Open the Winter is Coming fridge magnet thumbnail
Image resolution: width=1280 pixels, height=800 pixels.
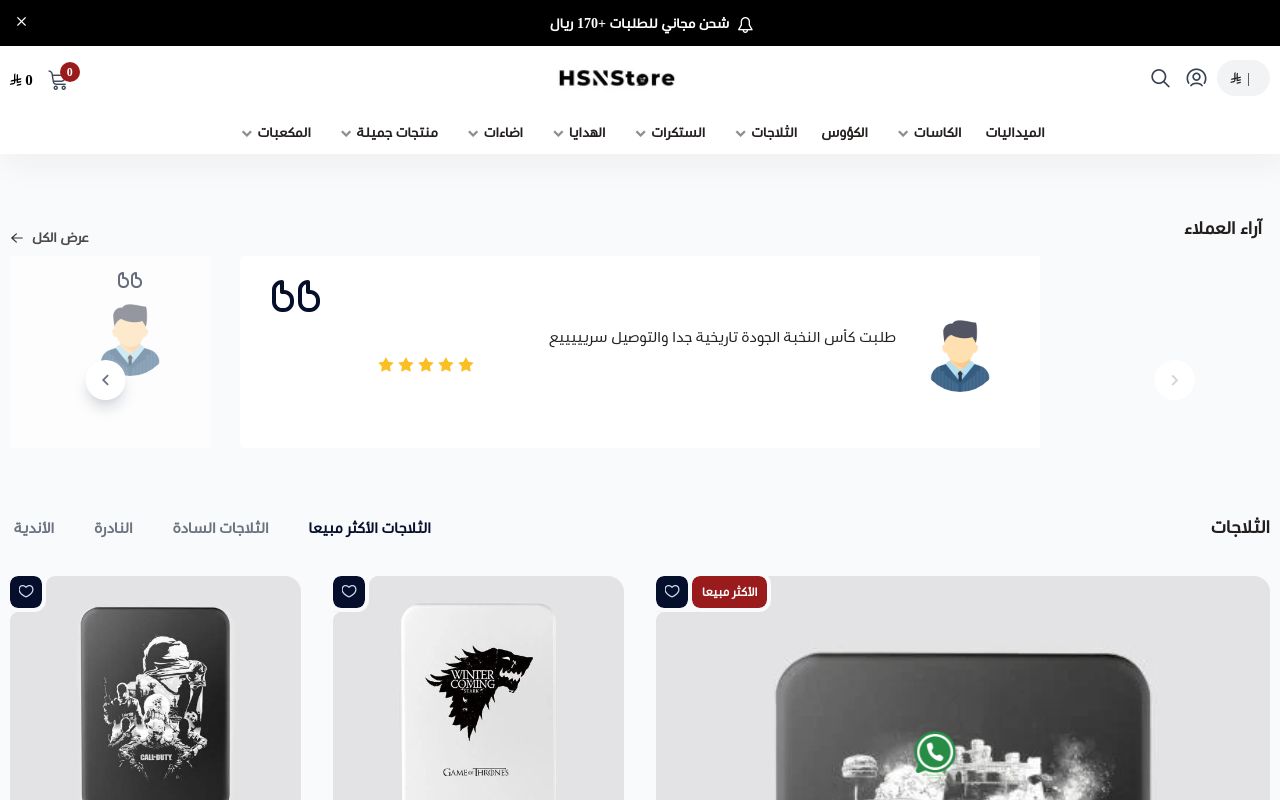point(478,700)
